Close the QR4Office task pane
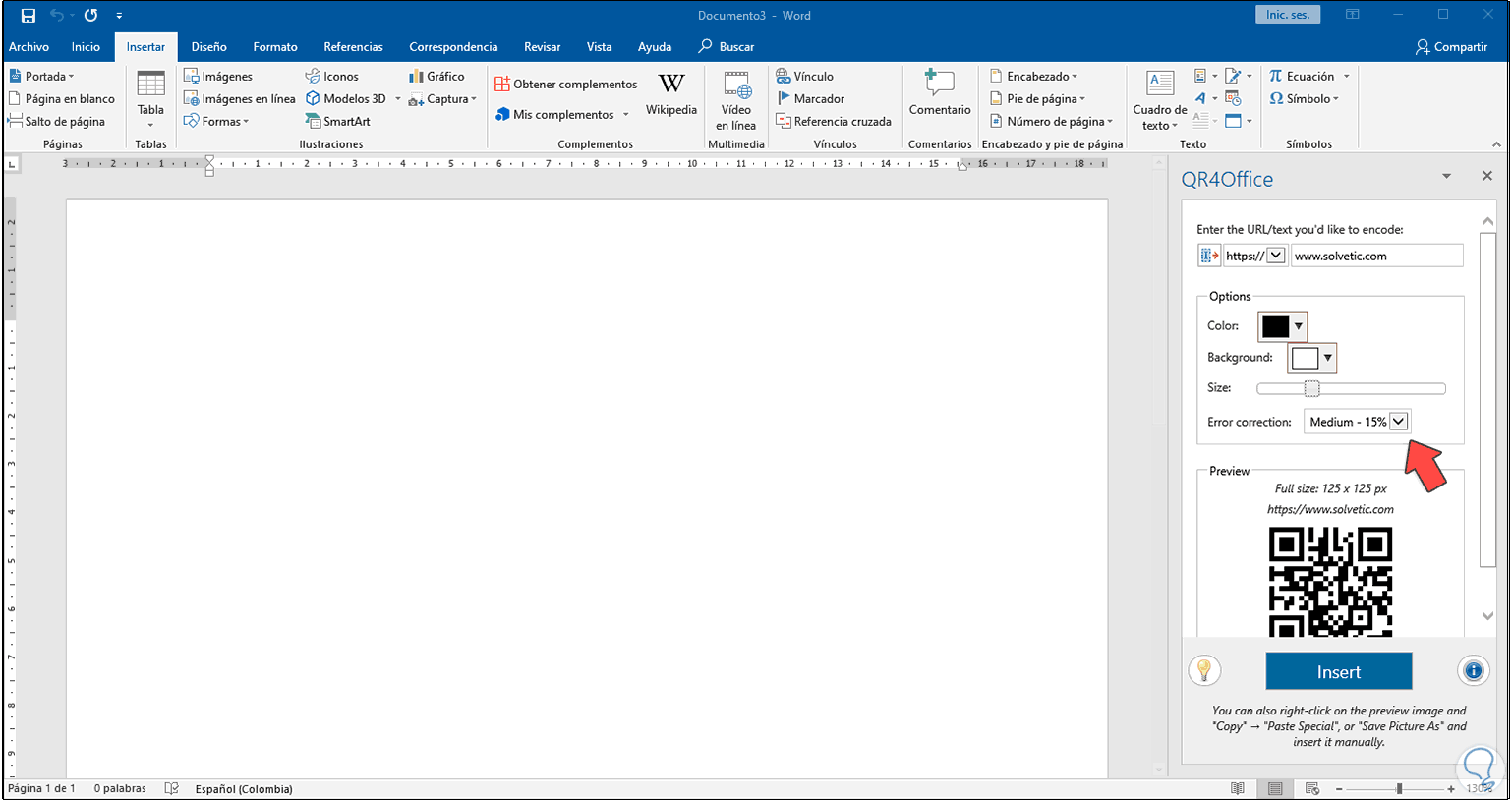 point(1486,176)
